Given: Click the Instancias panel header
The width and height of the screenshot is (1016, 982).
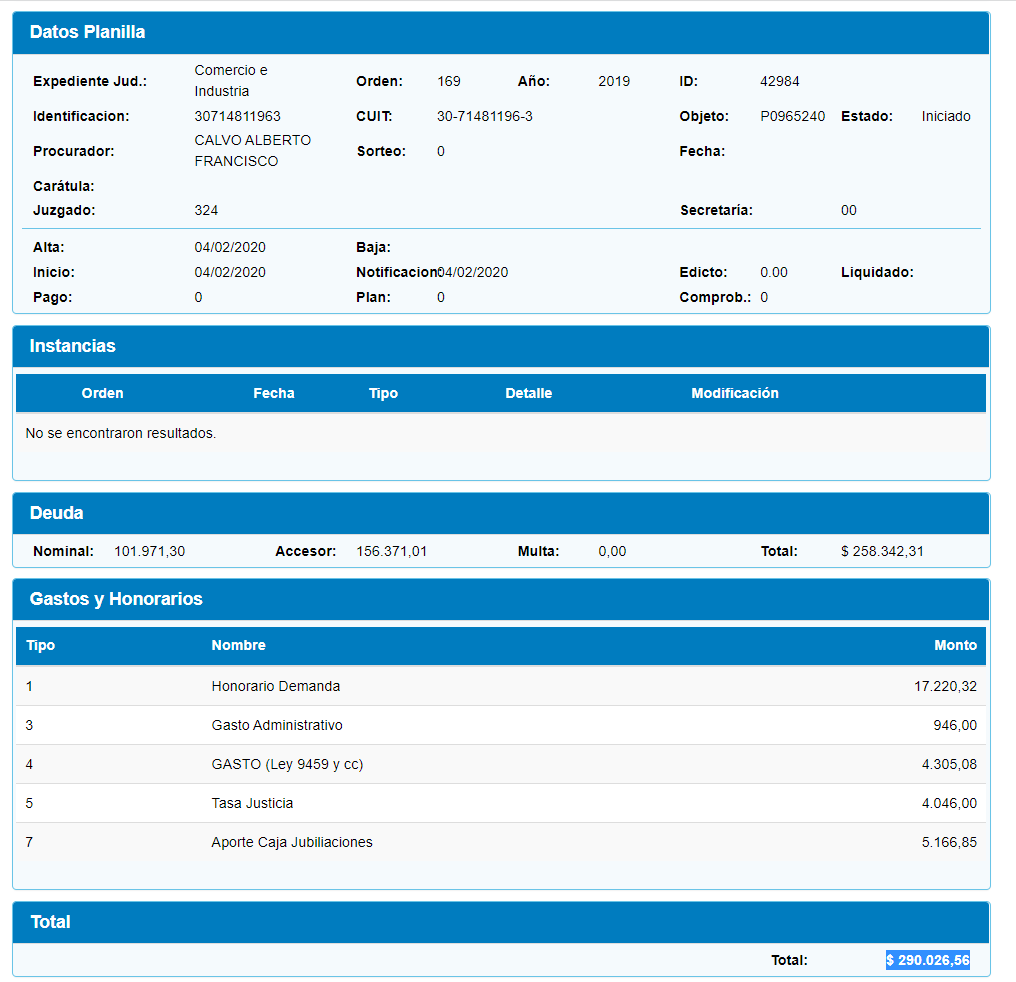Looking at the screenshot, I should (x=73, y=346).
